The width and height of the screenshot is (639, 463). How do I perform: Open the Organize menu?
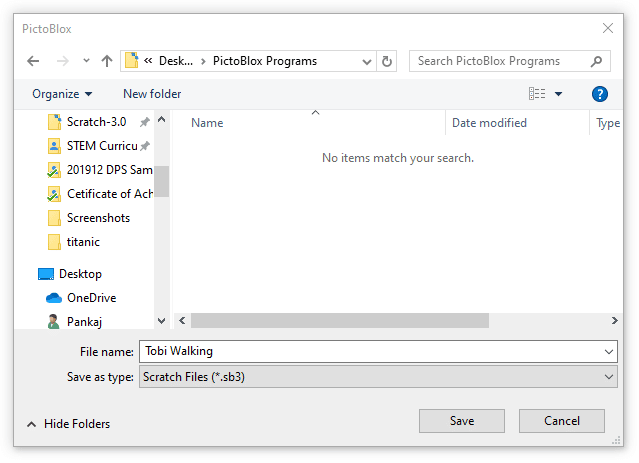point(62,94)
